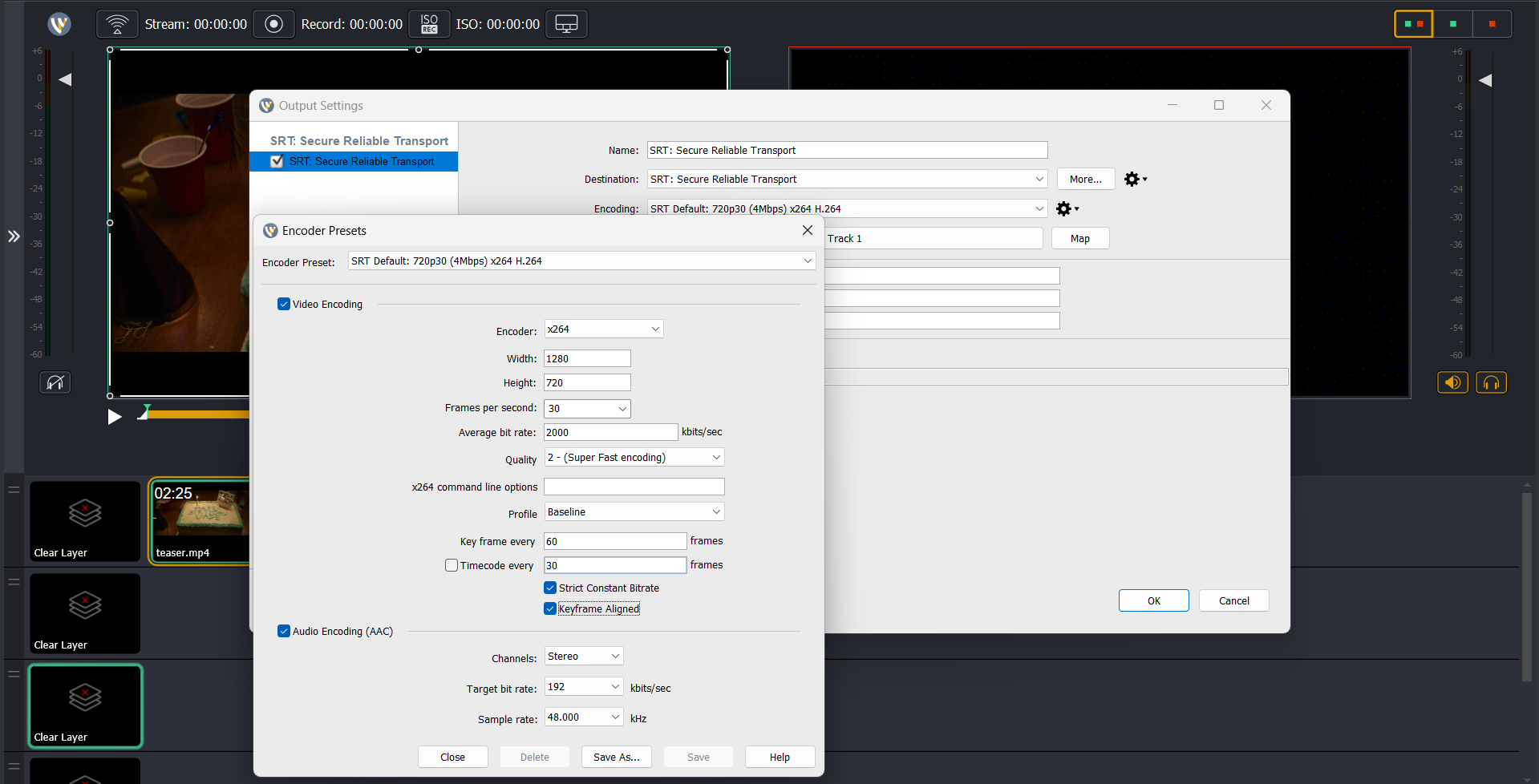
Task: Click the Height input field
Action: 587,382
